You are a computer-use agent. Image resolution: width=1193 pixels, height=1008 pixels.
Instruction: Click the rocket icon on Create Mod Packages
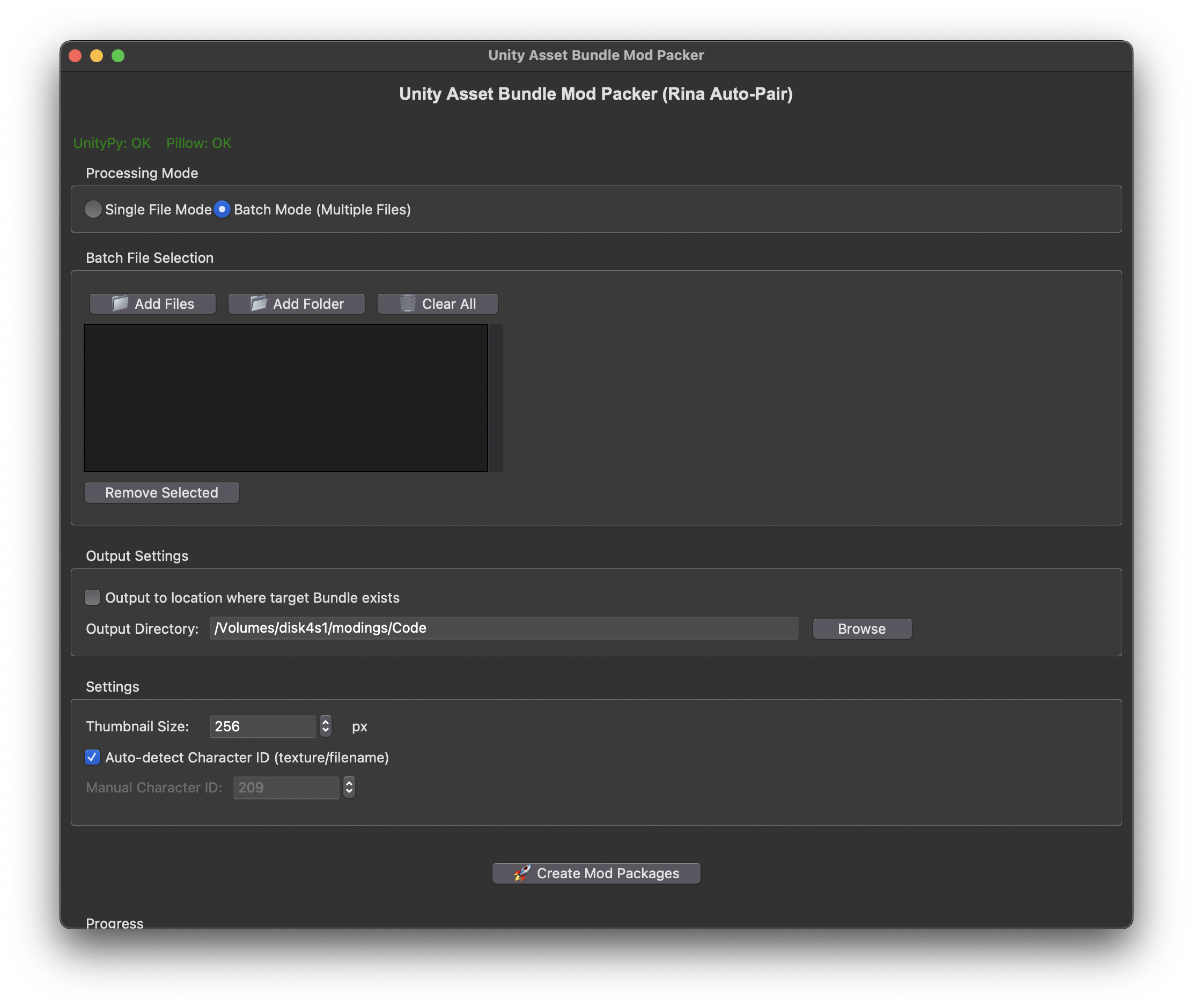coord(522,873)
